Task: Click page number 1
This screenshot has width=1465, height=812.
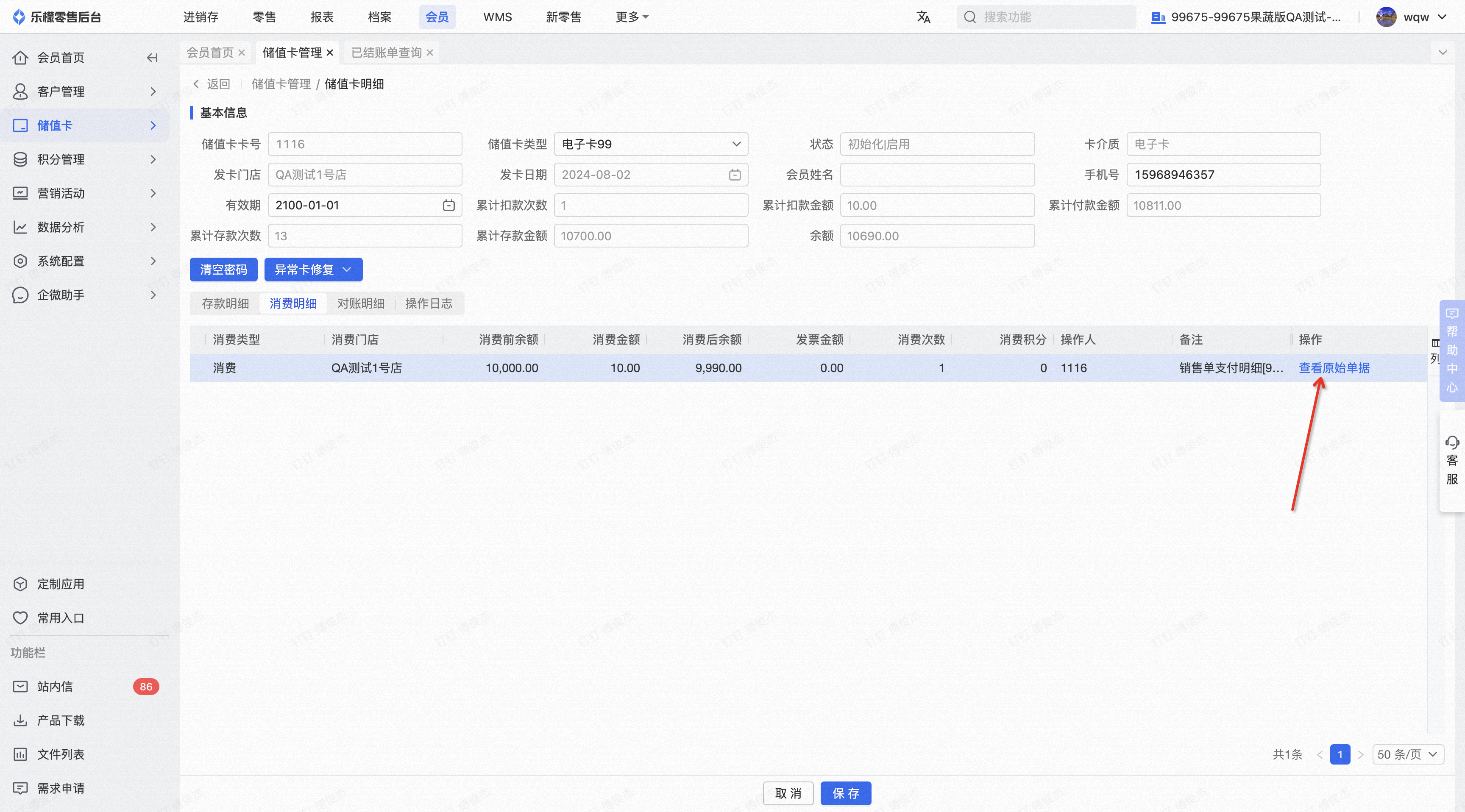Action: (1340, 754)
